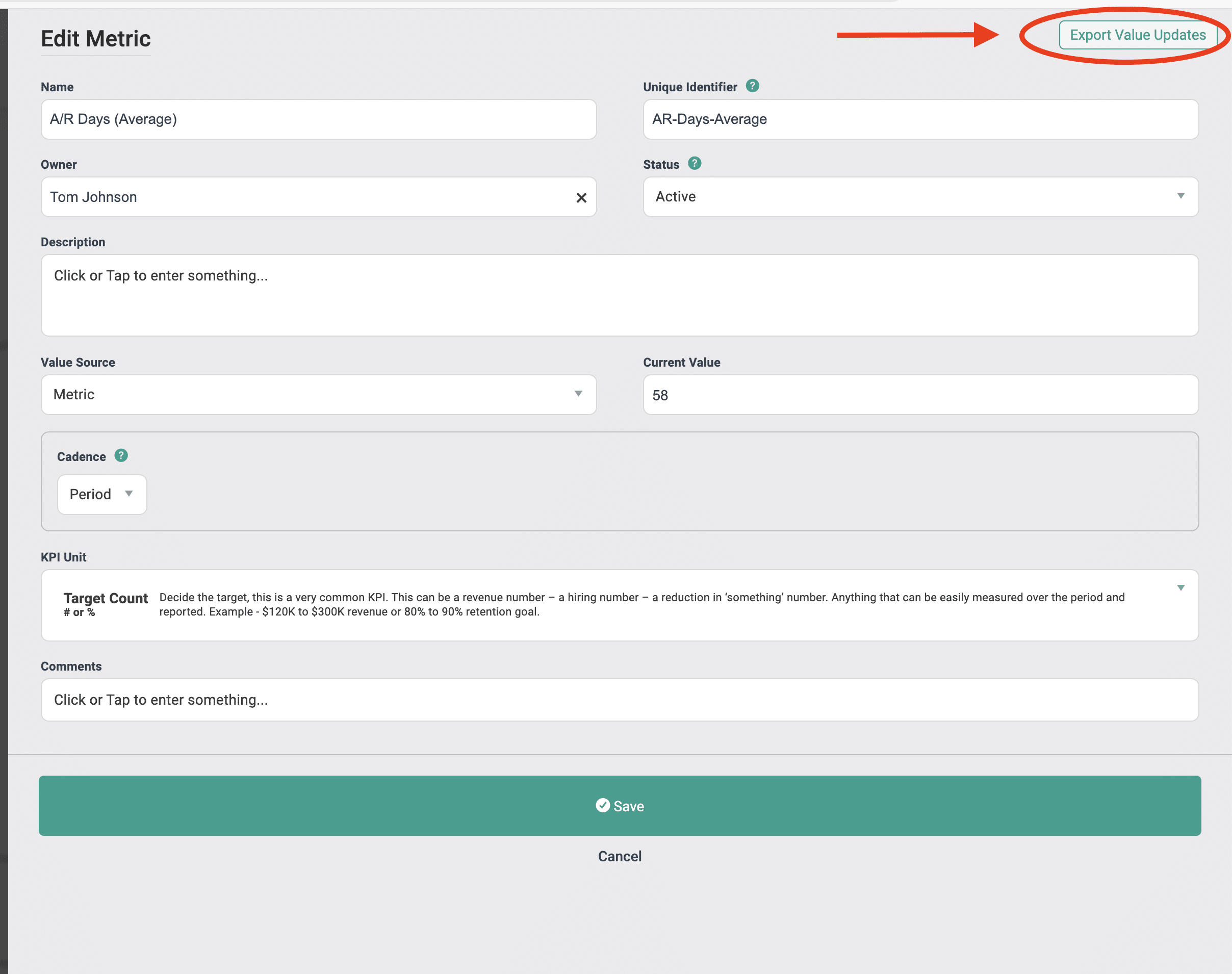This screenshot has height=974, width=1232.
Task: Click the Owner field with Tom Johnson
Action: point(302,197)
